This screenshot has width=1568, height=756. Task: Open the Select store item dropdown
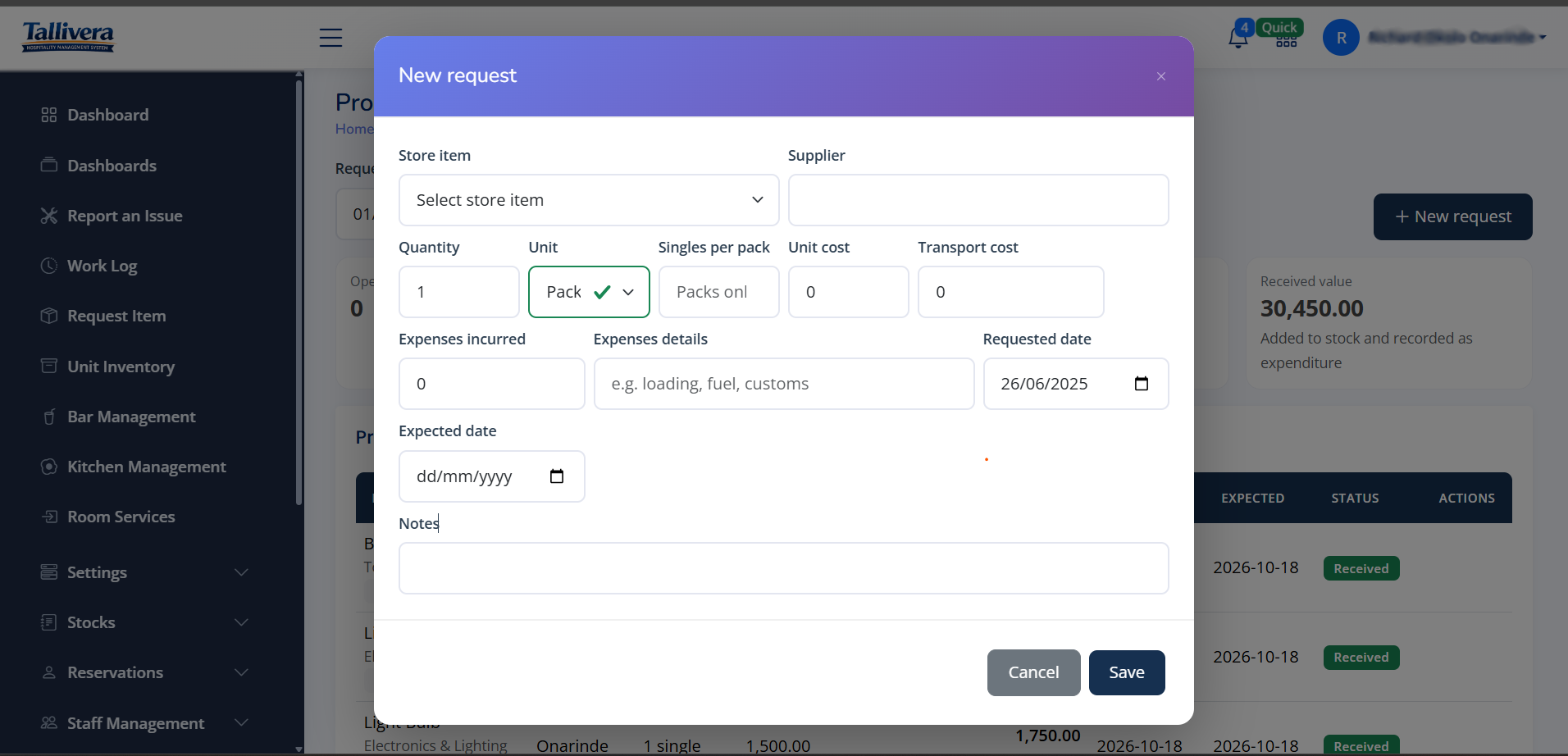point(589,200)
